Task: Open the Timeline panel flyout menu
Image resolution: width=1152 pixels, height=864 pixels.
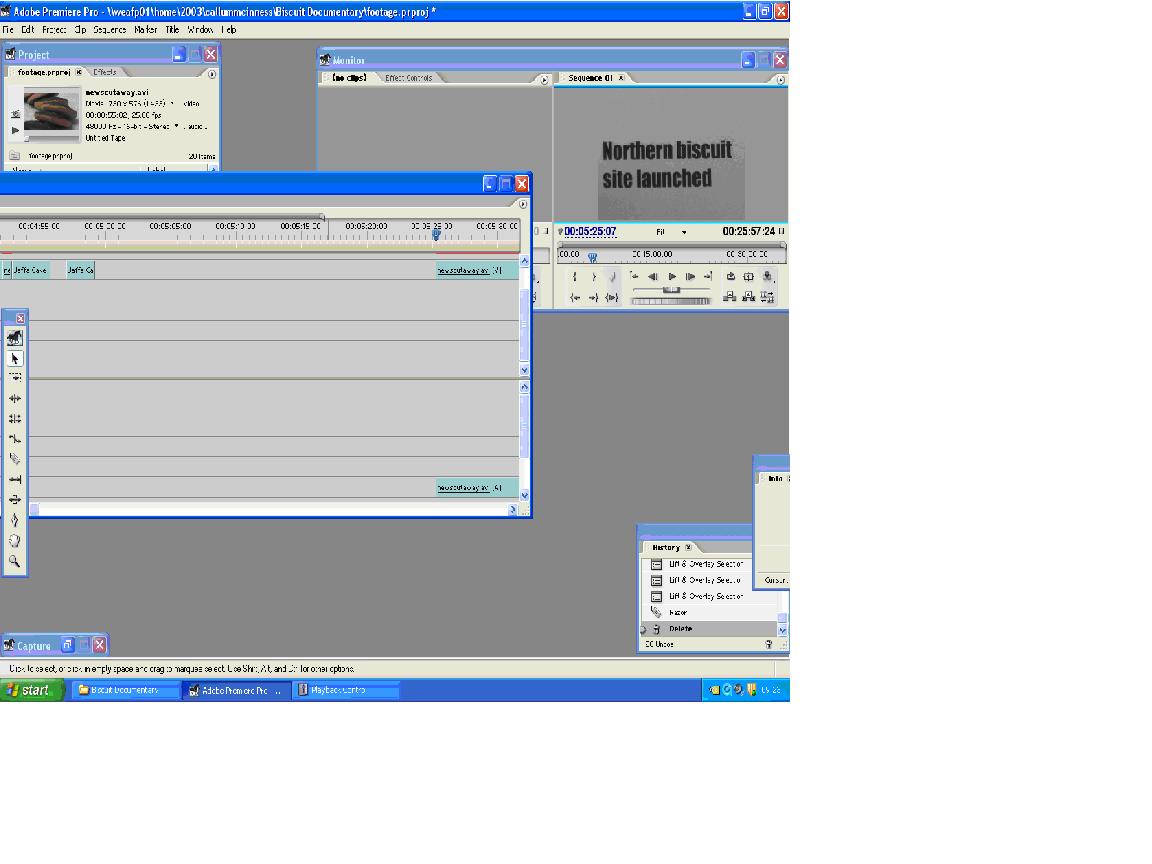Action: 522,204
